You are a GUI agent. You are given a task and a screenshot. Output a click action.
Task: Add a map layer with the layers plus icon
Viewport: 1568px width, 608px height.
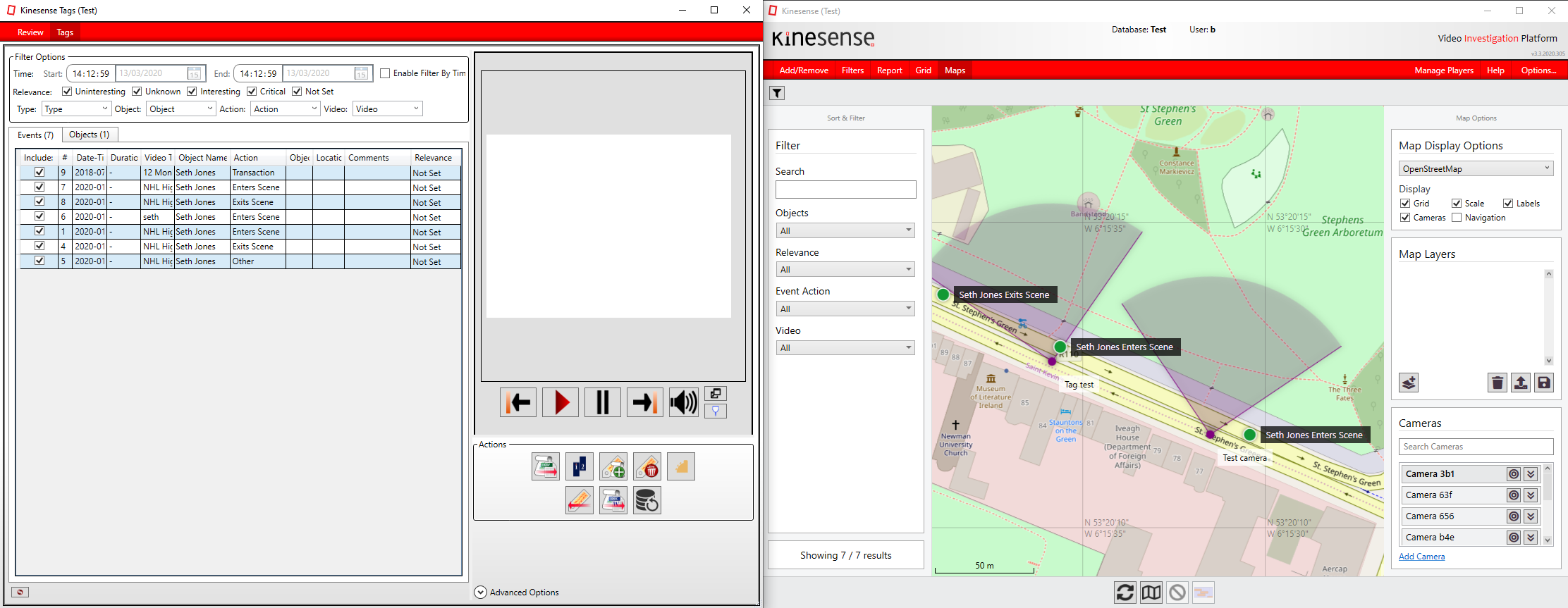coord(1409,383)
